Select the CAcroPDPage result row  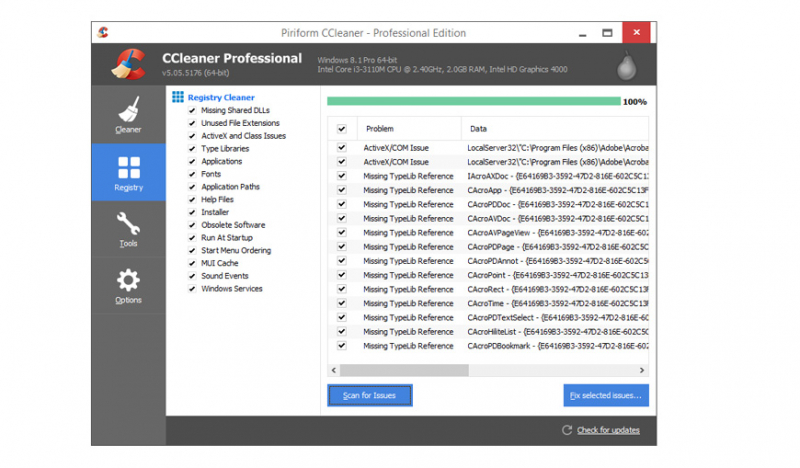coord(488,247)
